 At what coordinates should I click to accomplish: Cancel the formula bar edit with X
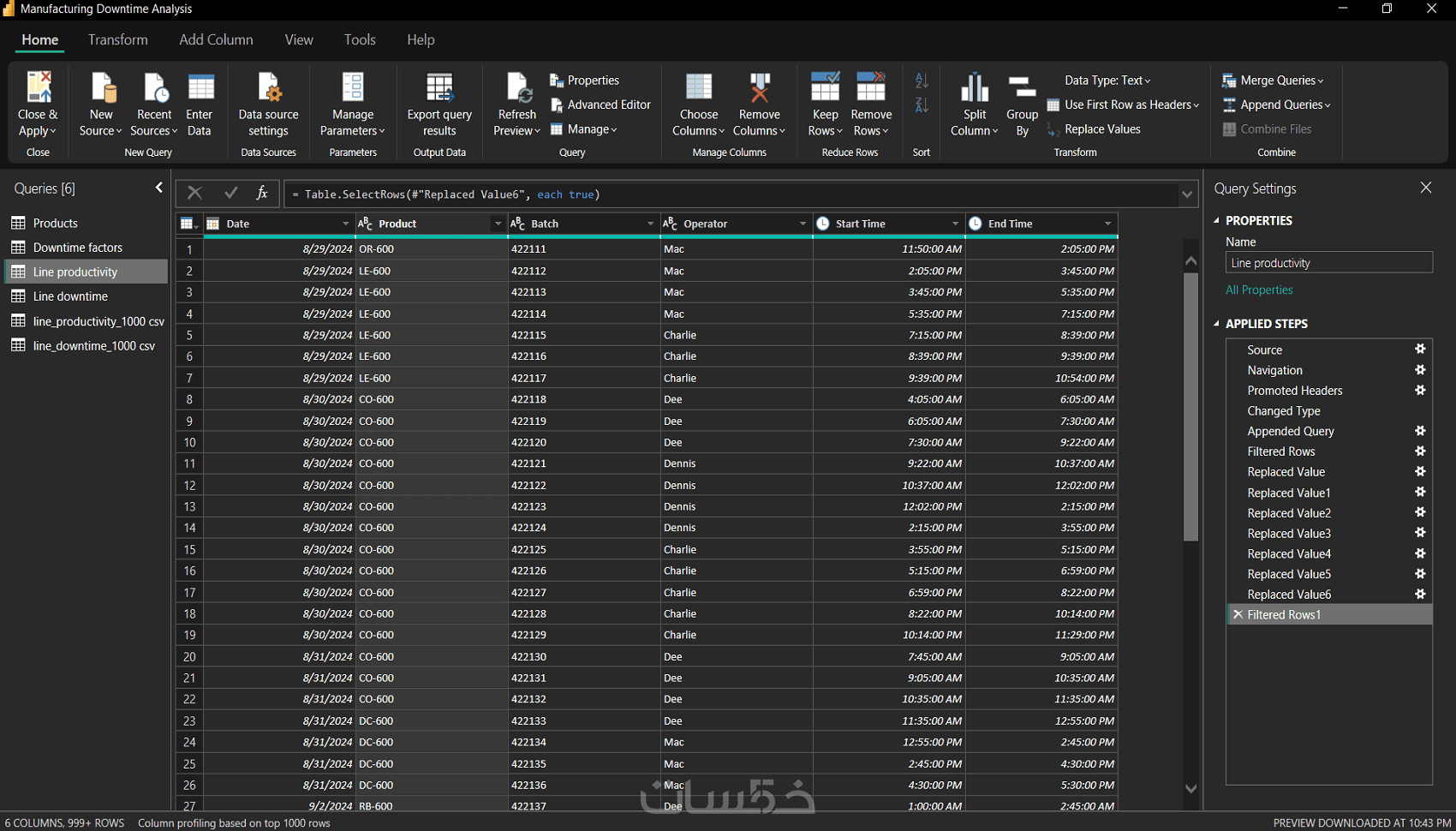click(194, 194)
